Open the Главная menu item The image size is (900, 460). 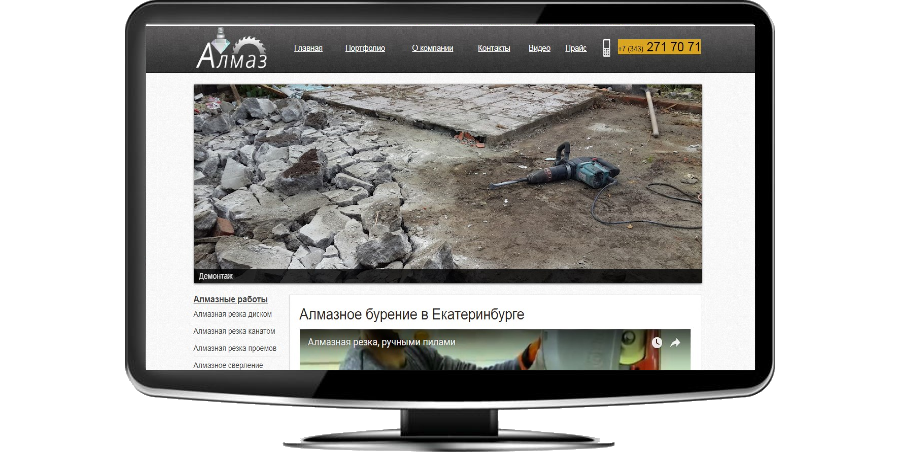pyautogui.click(x=308, y=48)
